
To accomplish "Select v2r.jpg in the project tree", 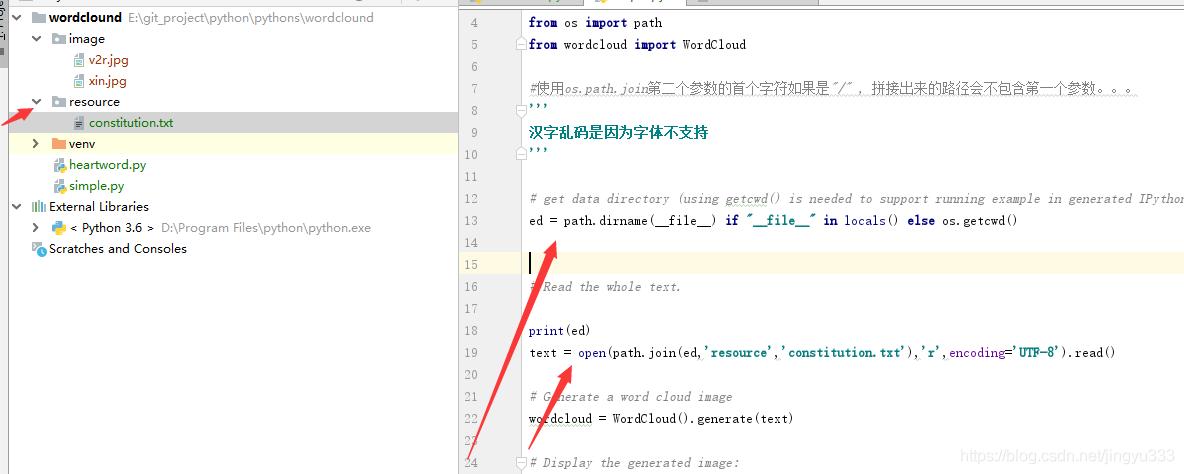I will click(x=109, y=60).
